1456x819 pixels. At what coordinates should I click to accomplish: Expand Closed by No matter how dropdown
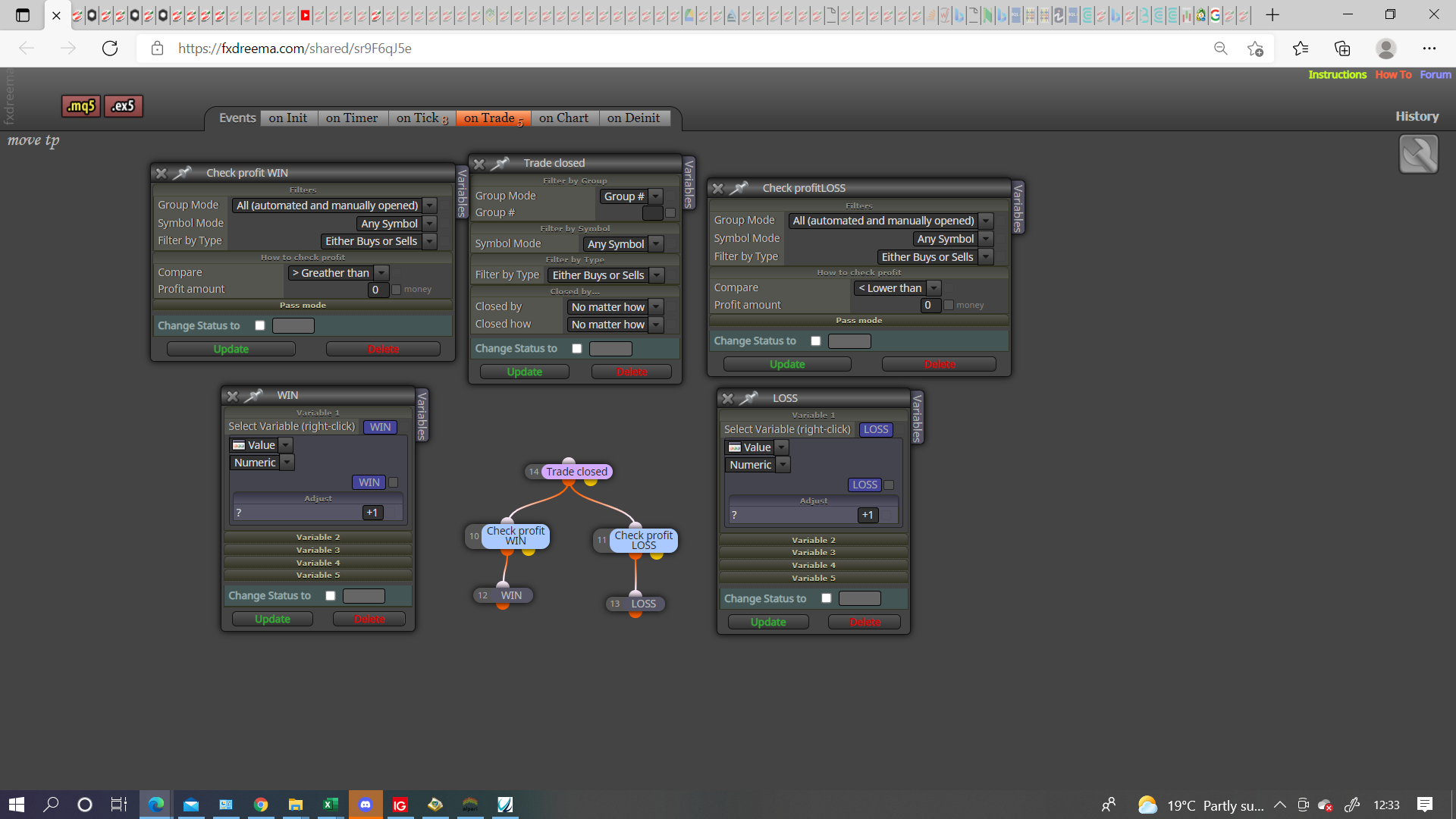pos(615,307)
